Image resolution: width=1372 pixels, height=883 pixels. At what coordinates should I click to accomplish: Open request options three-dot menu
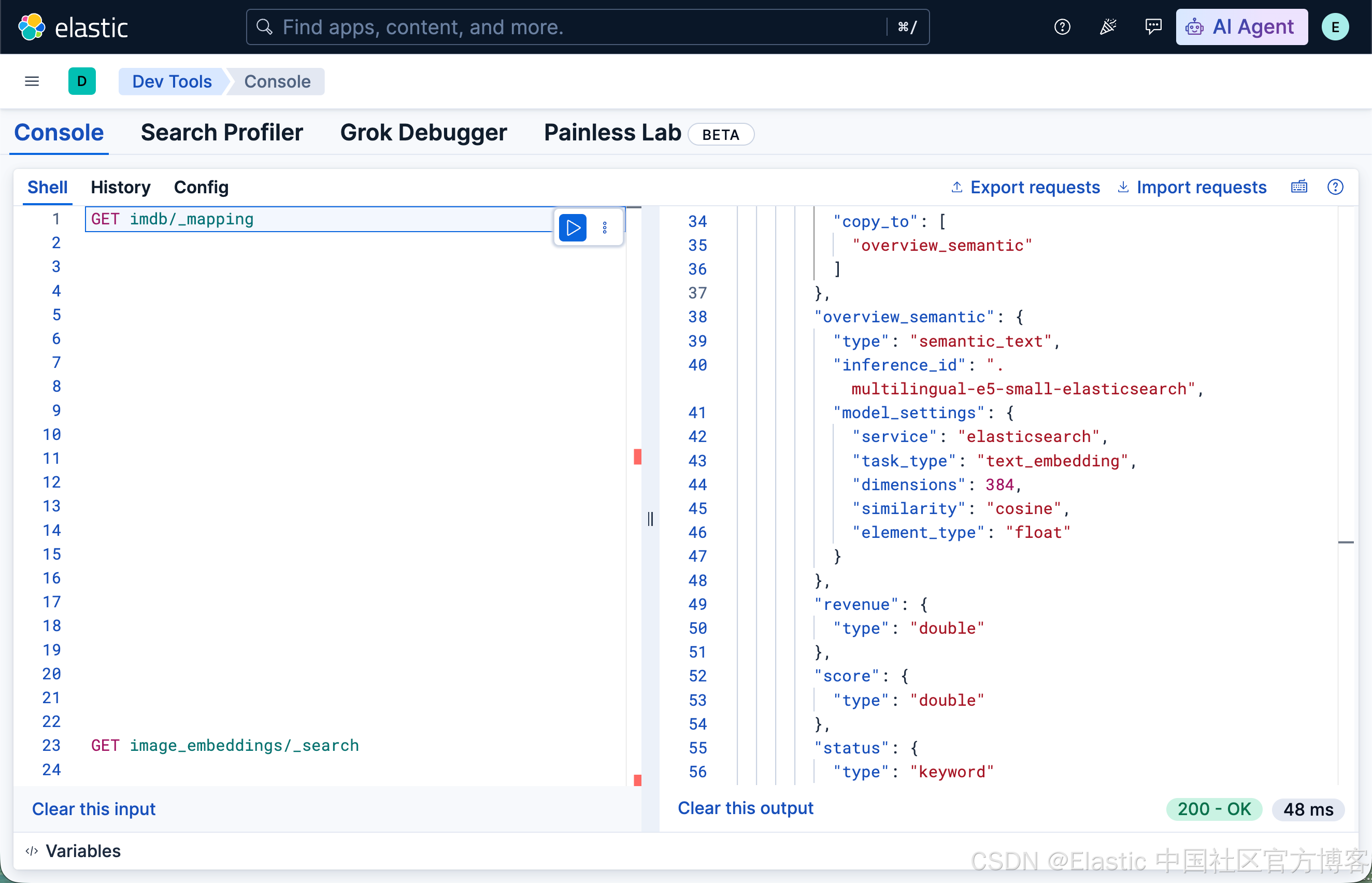604,227
